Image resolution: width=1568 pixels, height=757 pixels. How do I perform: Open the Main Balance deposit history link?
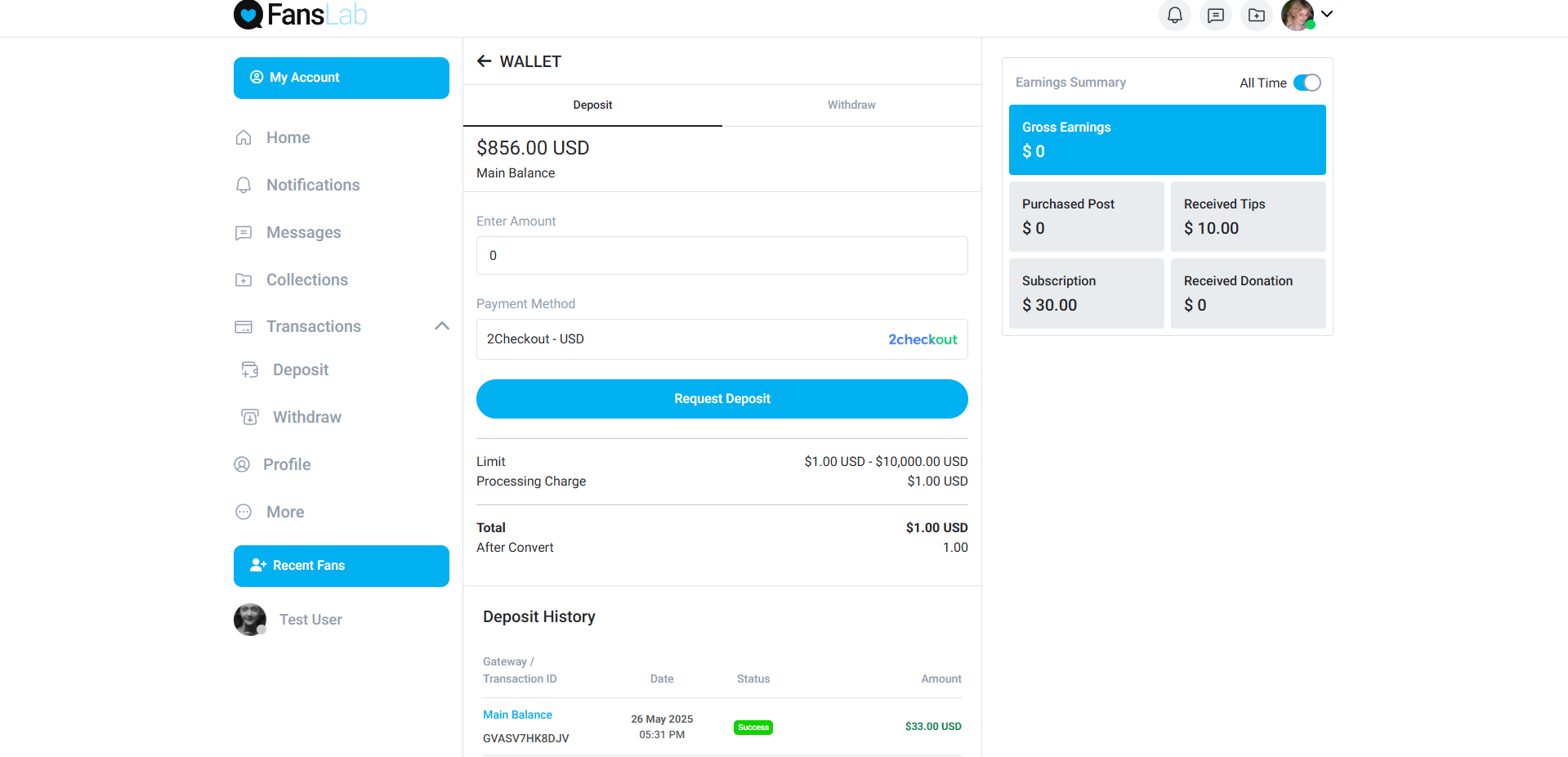pyautogui.click(x=517, y=714)
